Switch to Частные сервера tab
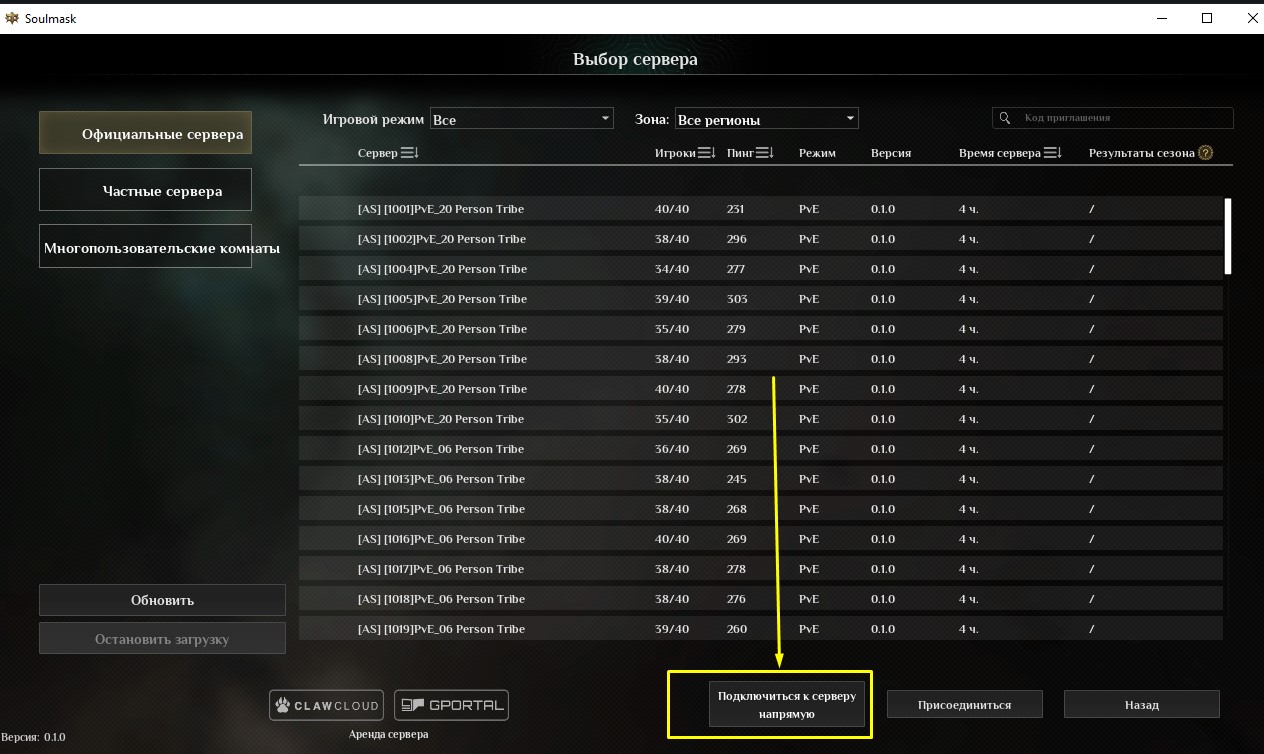This screenshot has height=754, width=1264. tap(145, 190)
